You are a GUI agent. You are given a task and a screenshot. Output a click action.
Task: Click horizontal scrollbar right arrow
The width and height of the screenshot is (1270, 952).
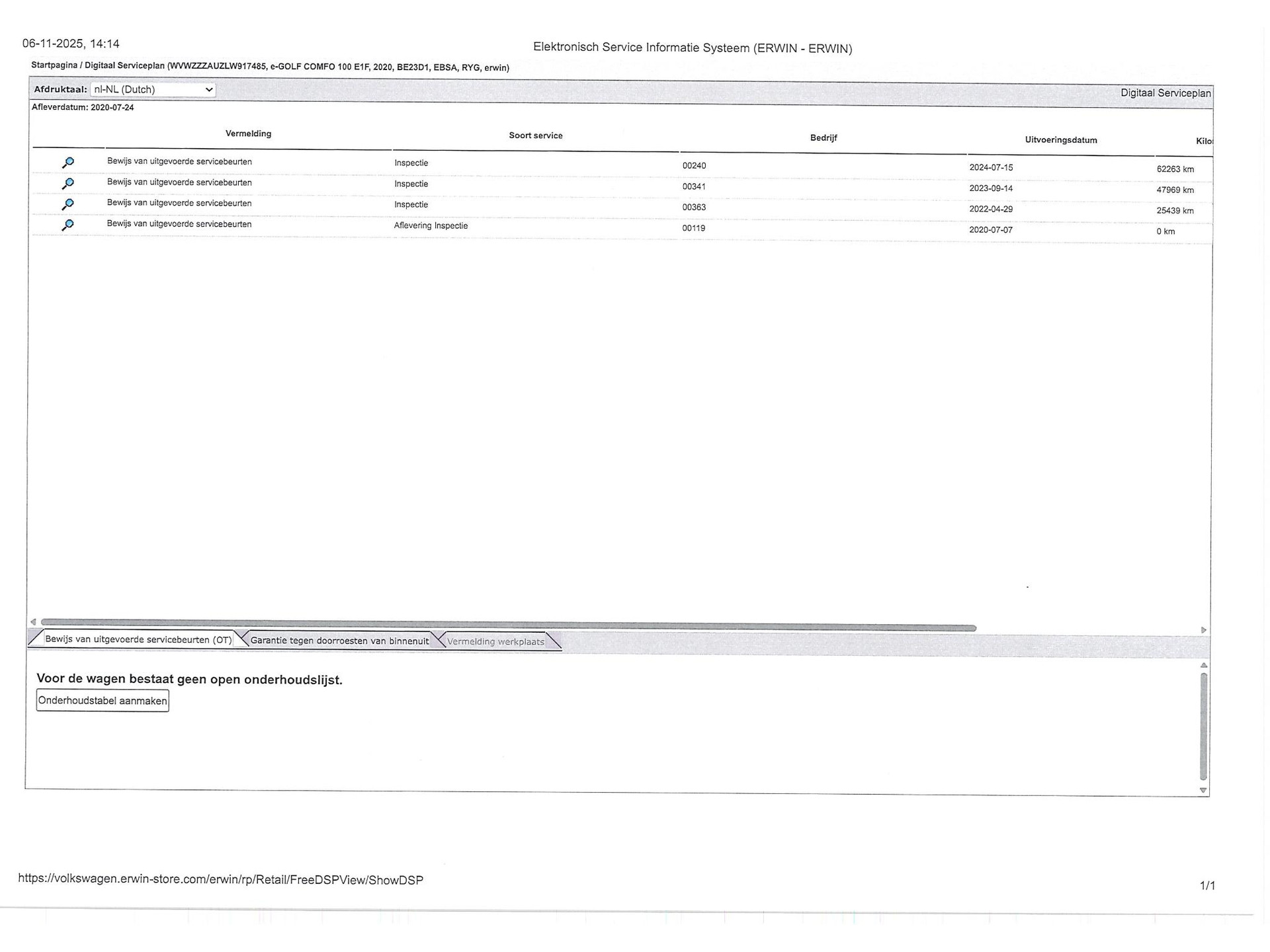1203,630
